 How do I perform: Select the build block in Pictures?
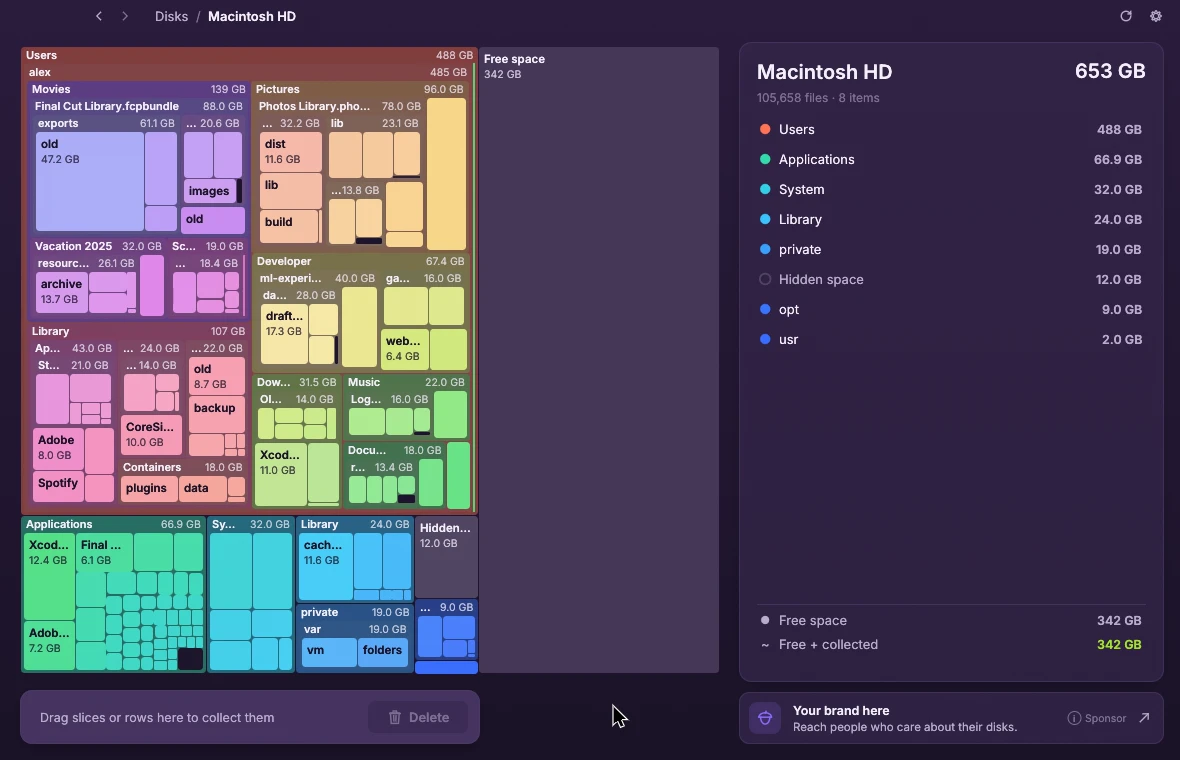click(x=290, y=226)
